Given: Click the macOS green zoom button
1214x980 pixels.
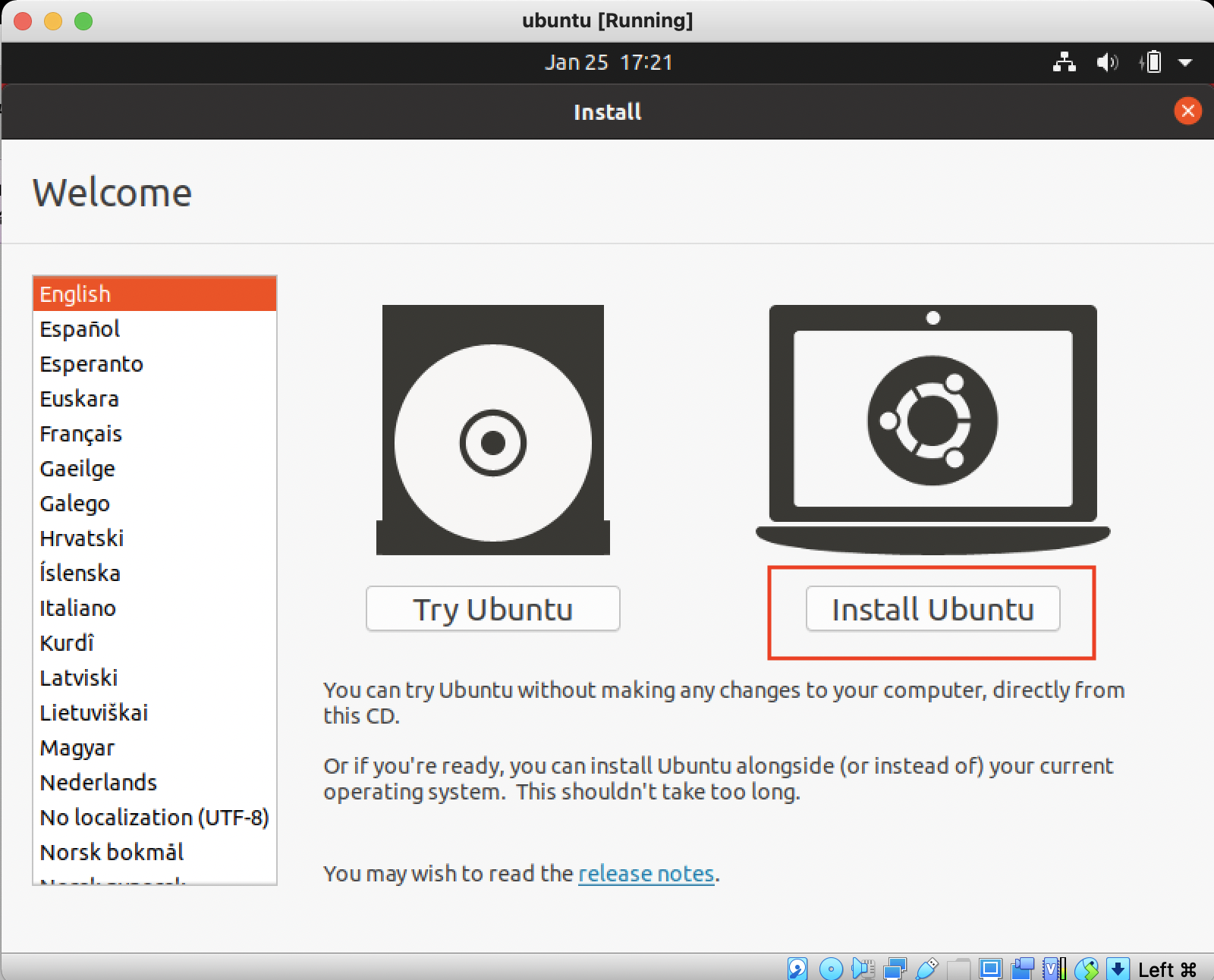Looking at the screenshot, I should coord(83,21).
